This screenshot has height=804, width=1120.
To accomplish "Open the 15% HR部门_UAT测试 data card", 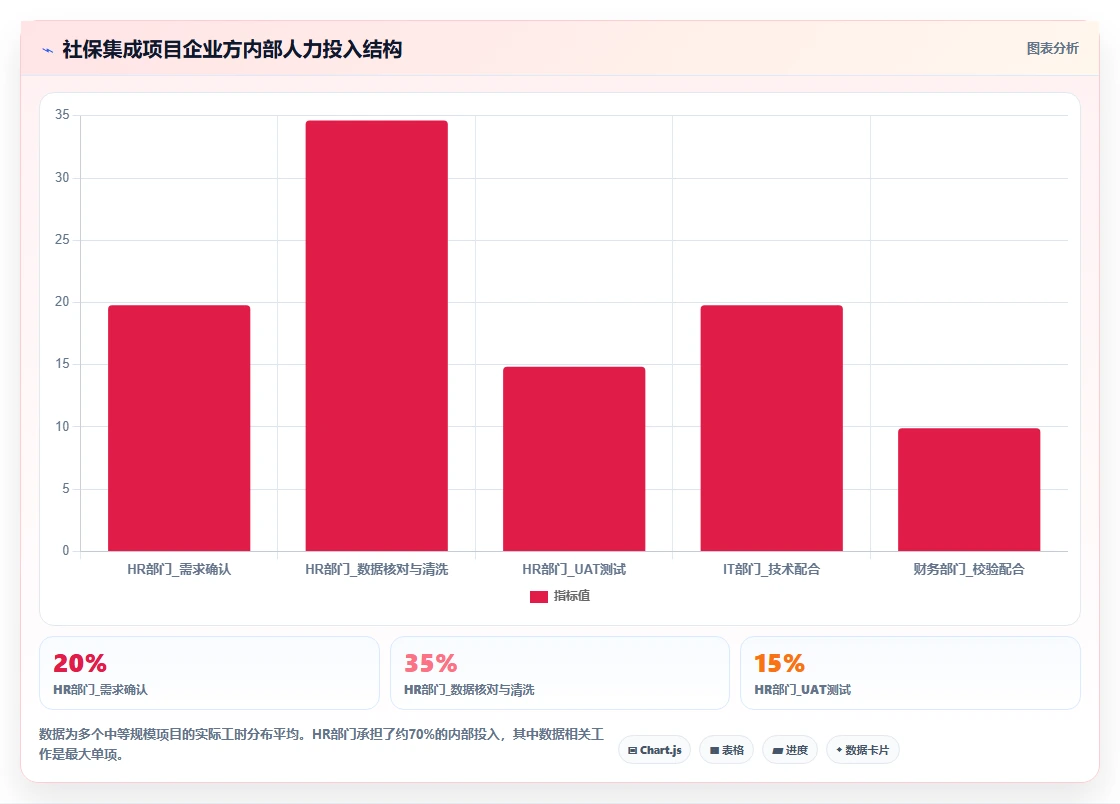I will tap(910, 673).
